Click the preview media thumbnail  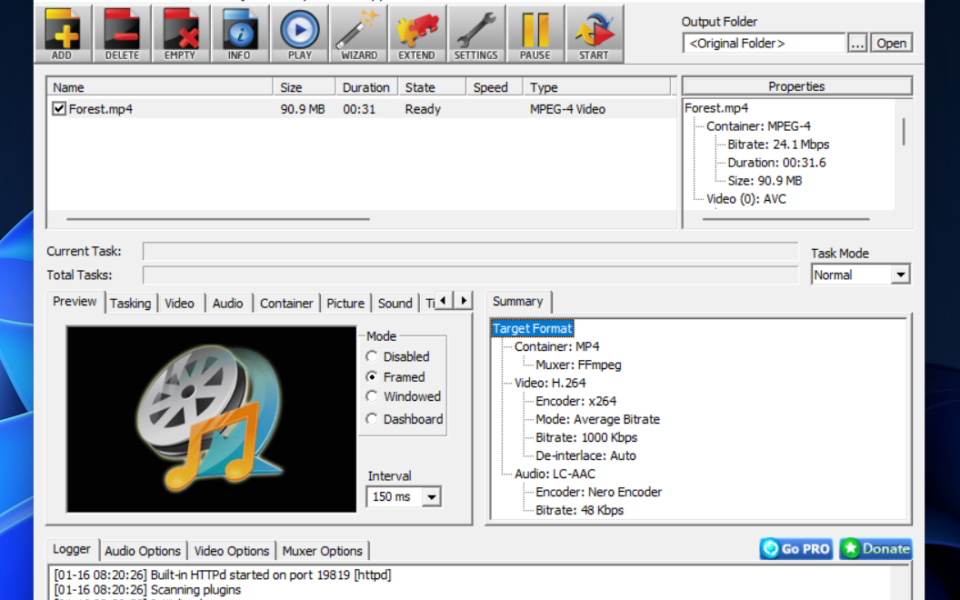click(211, 419)
